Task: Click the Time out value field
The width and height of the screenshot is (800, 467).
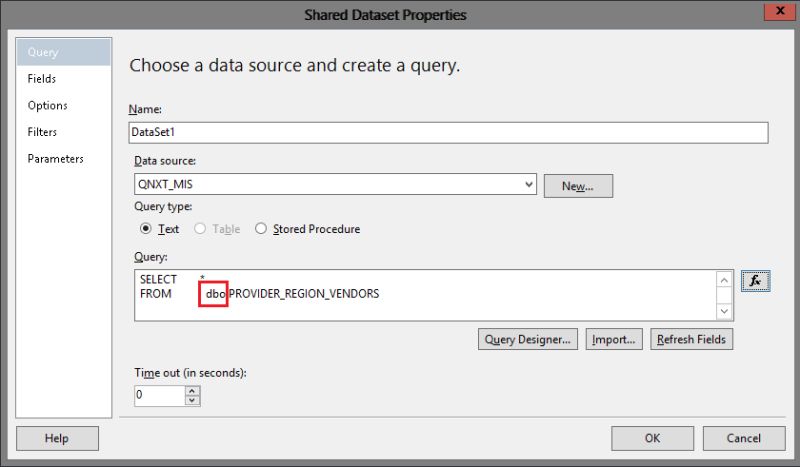Action: tap(159, 396)
